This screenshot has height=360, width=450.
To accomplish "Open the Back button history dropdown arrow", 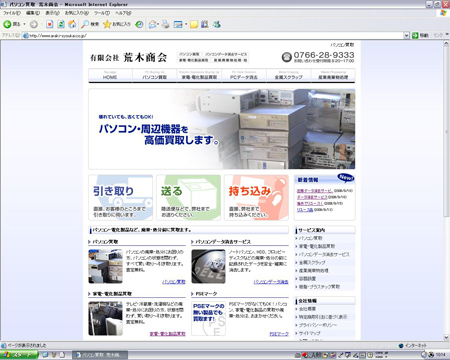I will point(24,24).
